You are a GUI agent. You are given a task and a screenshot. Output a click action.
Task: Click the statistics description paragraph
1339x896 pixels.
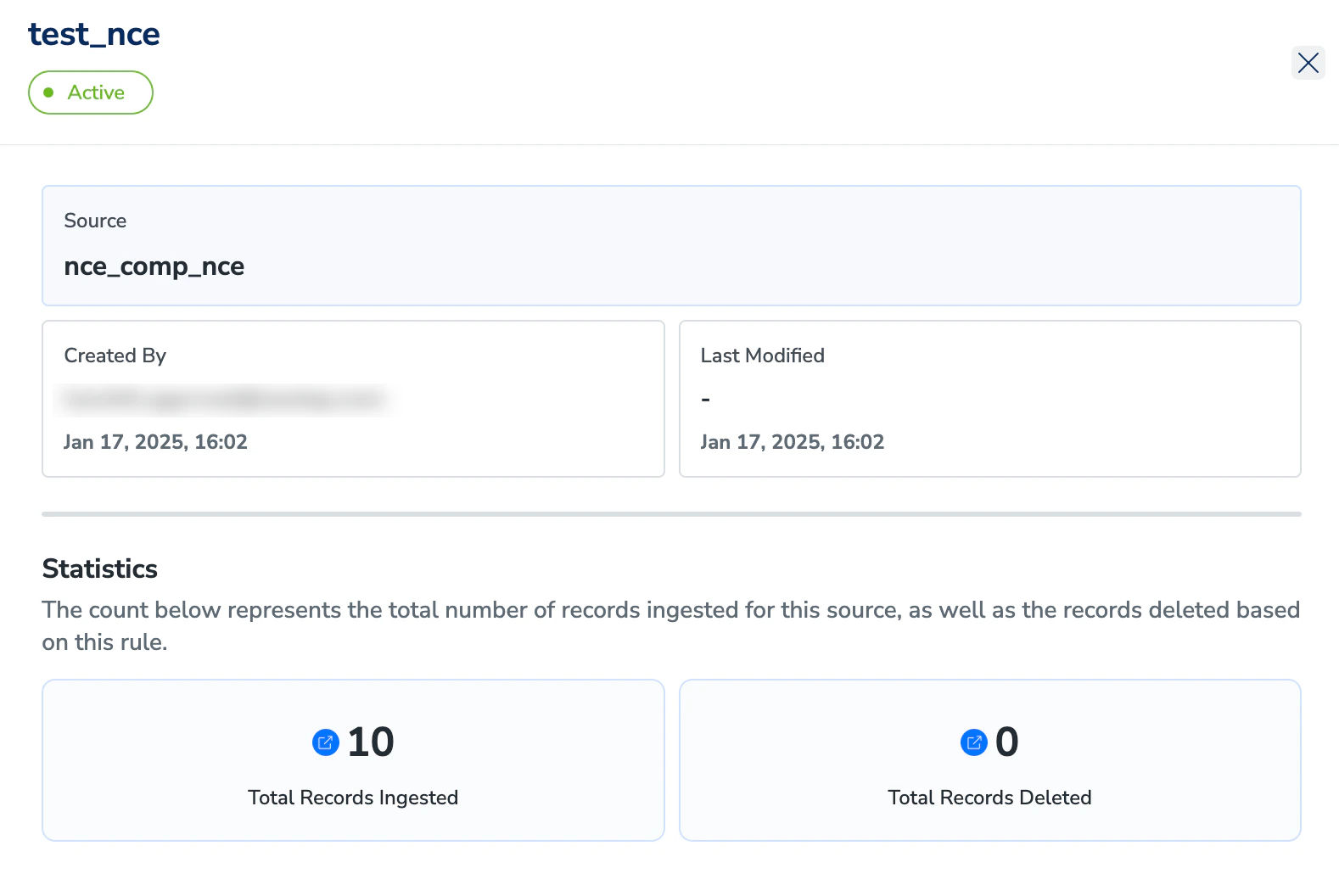tap(671, 625)
